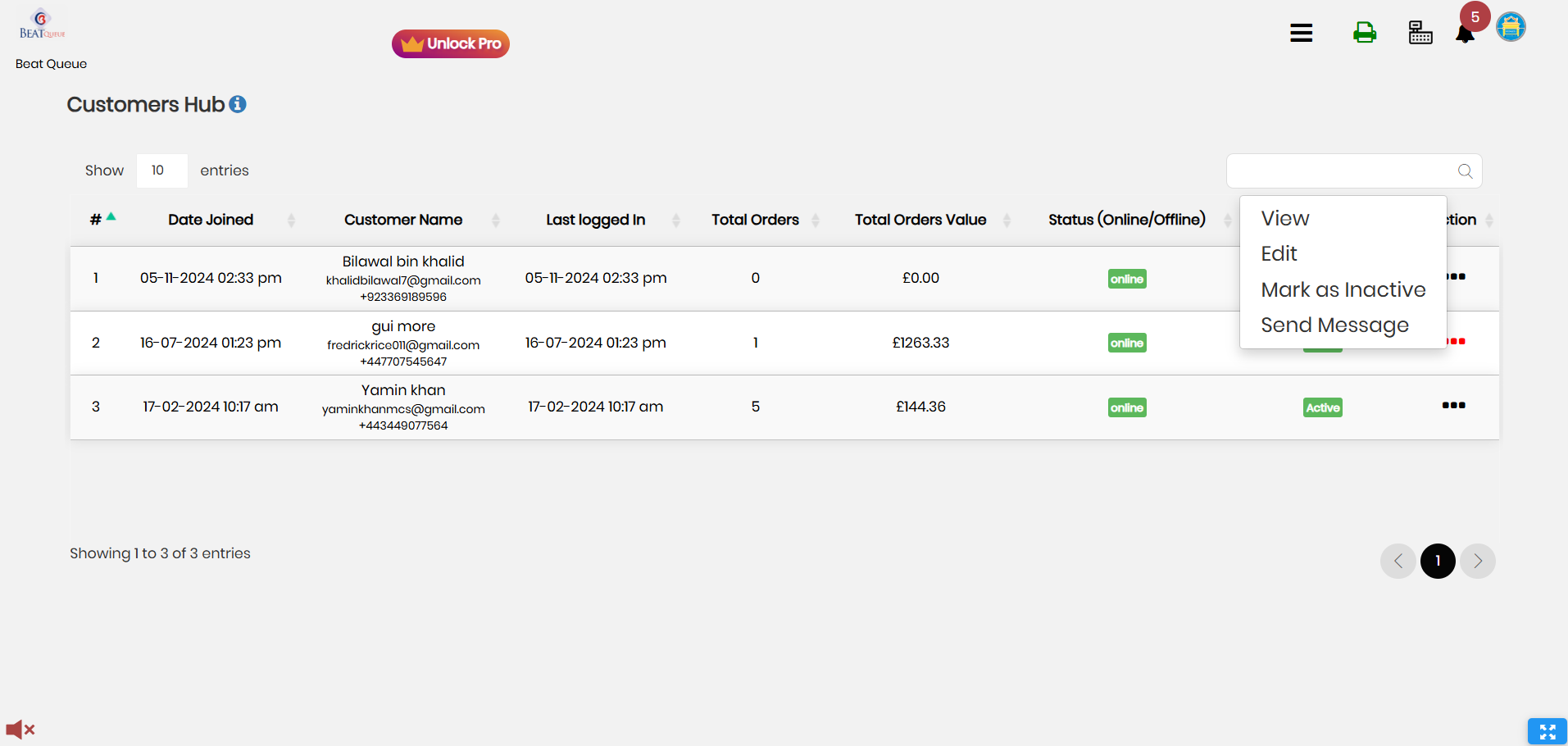Viewport: 1568px width, 746px height.
Task: Select Send Message from the action menu
Action: [x=1334, y=325]
